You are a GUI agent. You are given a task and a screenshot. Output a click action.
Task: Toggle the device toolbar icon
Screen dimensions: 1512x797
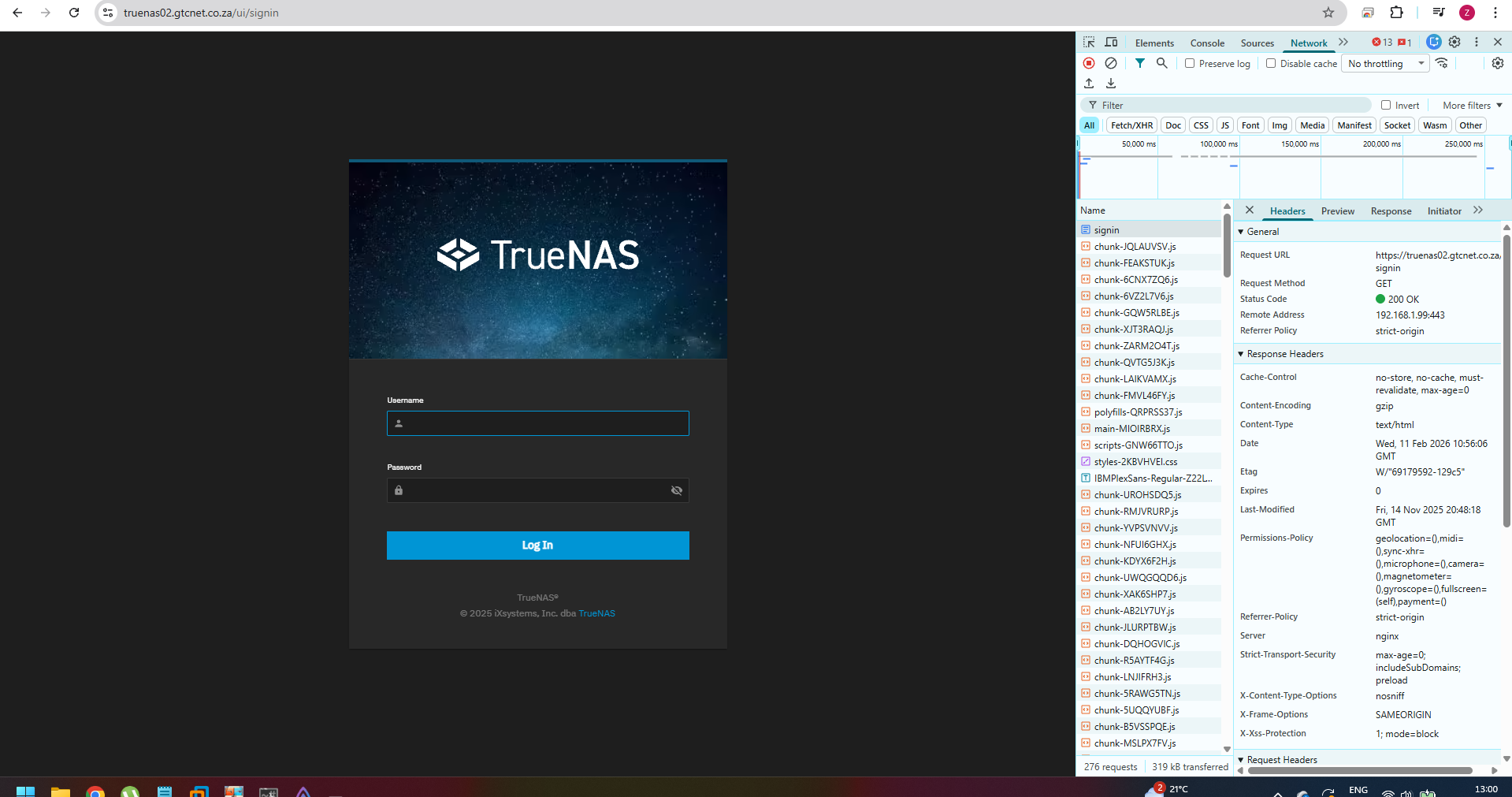click(x=1111, y=43)
